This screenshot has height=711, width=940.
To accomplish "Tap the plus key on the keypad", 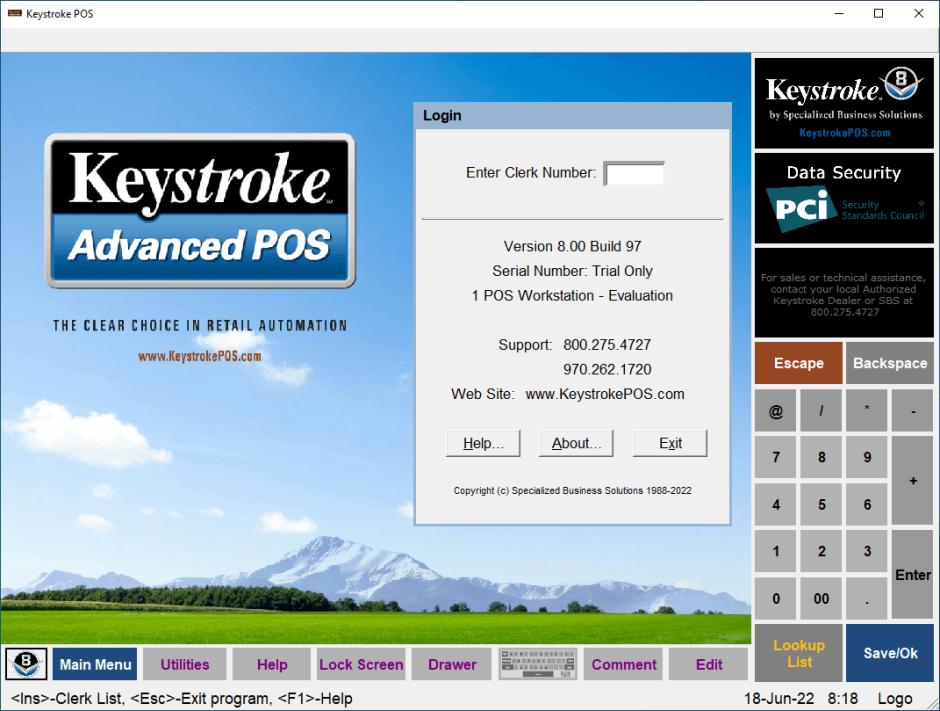I will point(912,481).
